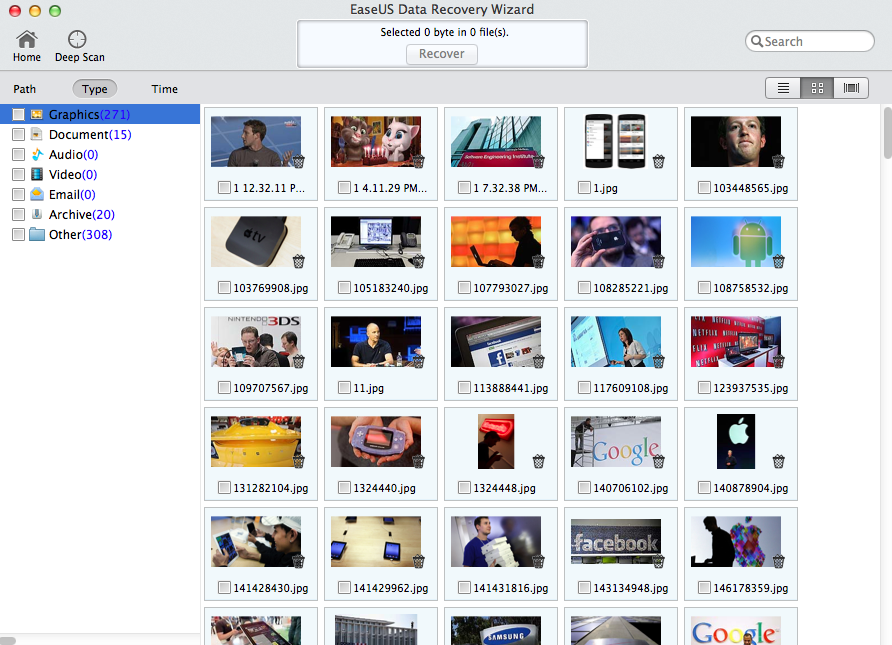The width and height of the screenshot is (892, 645).
Task: Click trash badge on 123937535.jpg thumbnail
Action: [x=779, y=361]
